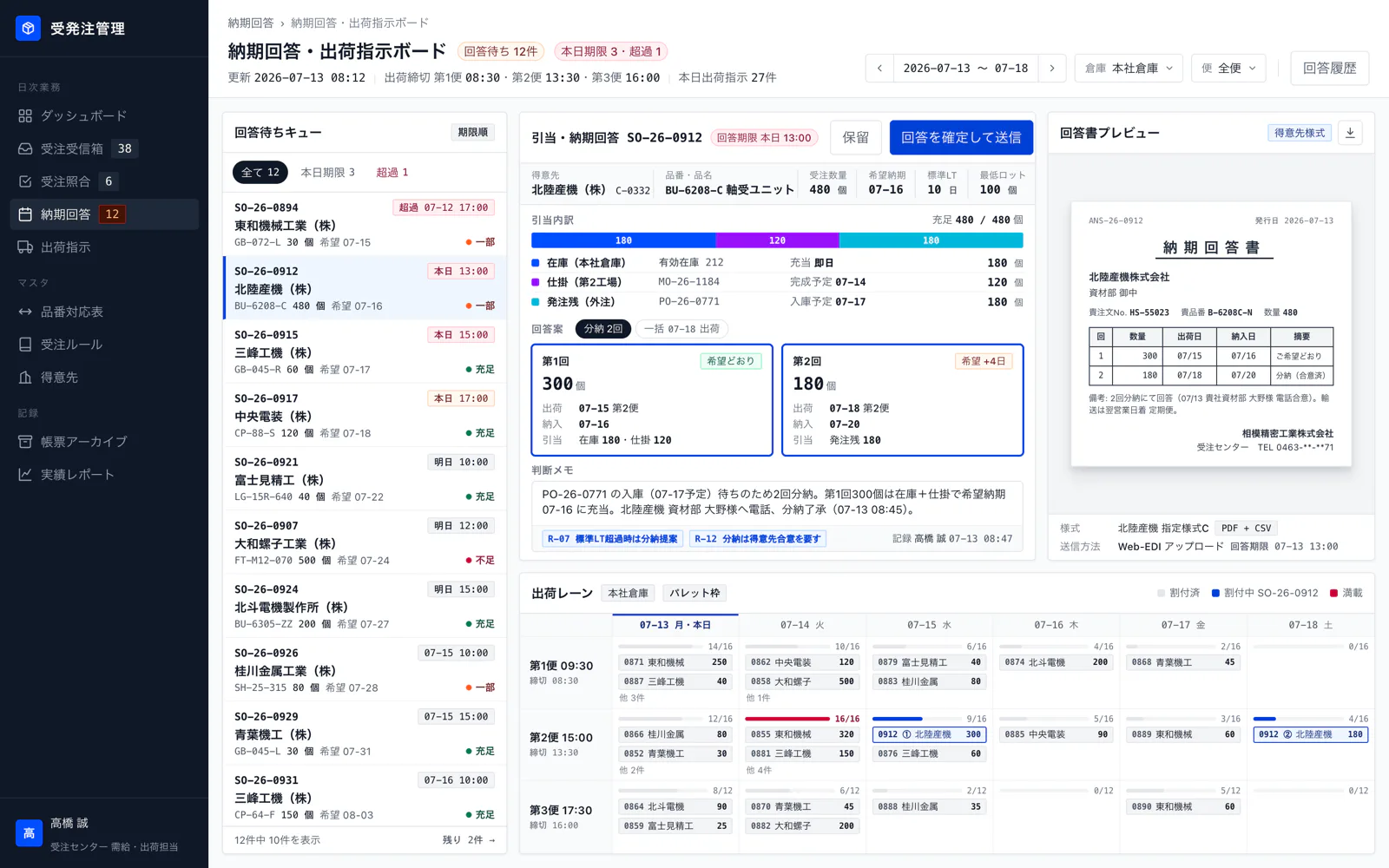Click the 出荷指示 truck icon
Screen dimensions: 1389x868
tap(25, 247)
